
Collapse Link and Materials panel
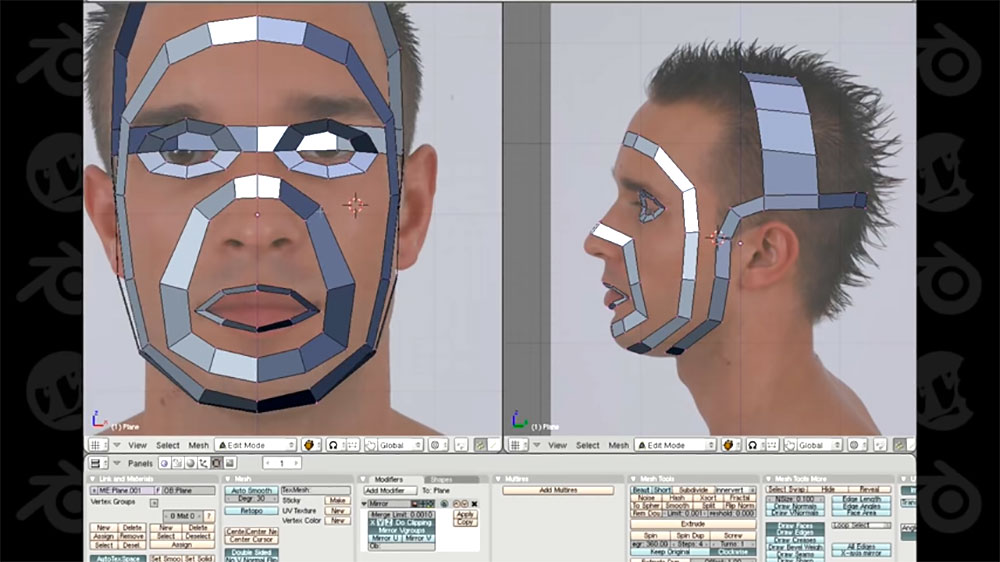click(93, 479)
